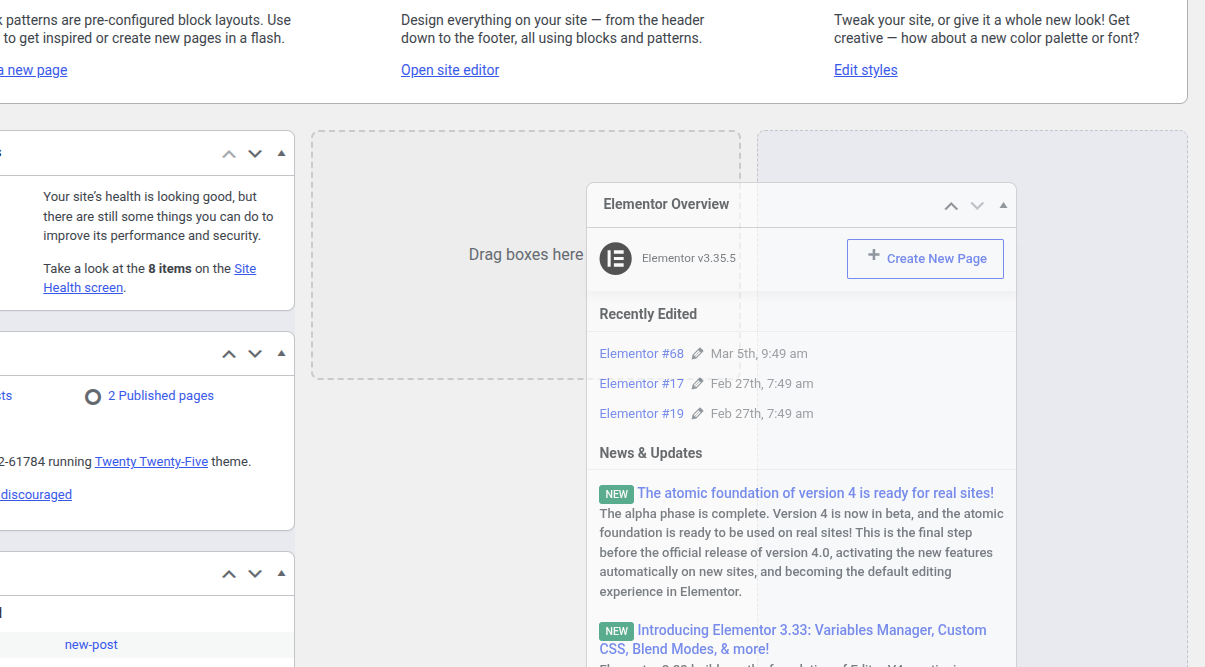Click pencil icon next to Elementor #68

698,353
